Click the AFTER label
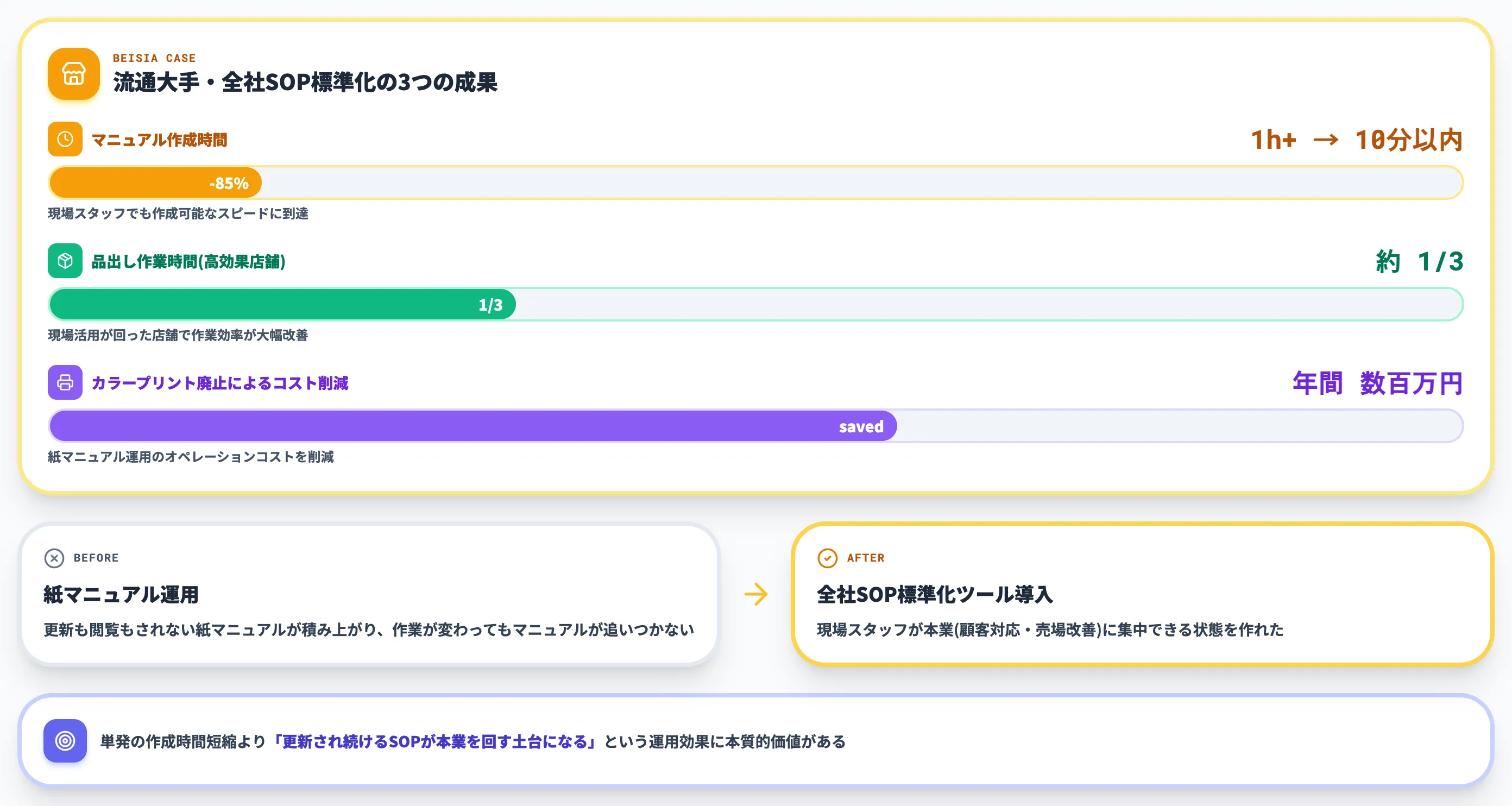The width and height of the screenshot is (1512, 806). (866, 558)
